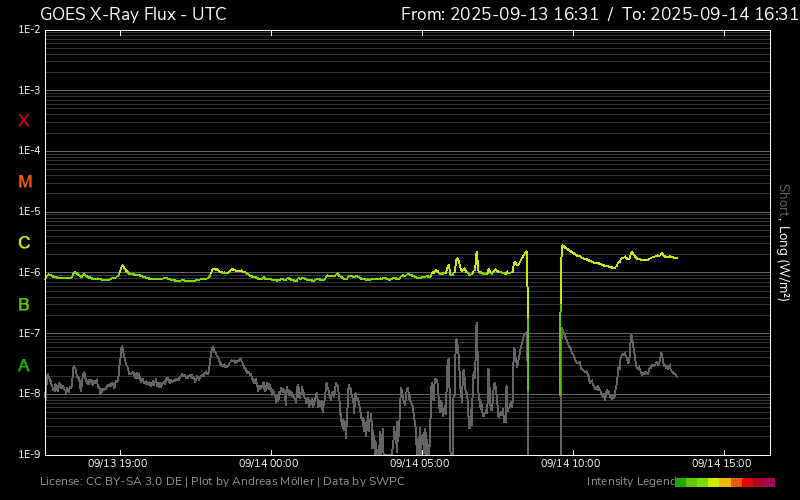
Task: Click the 1E-9 y-axis label
Action: click(x=29, y=454)
